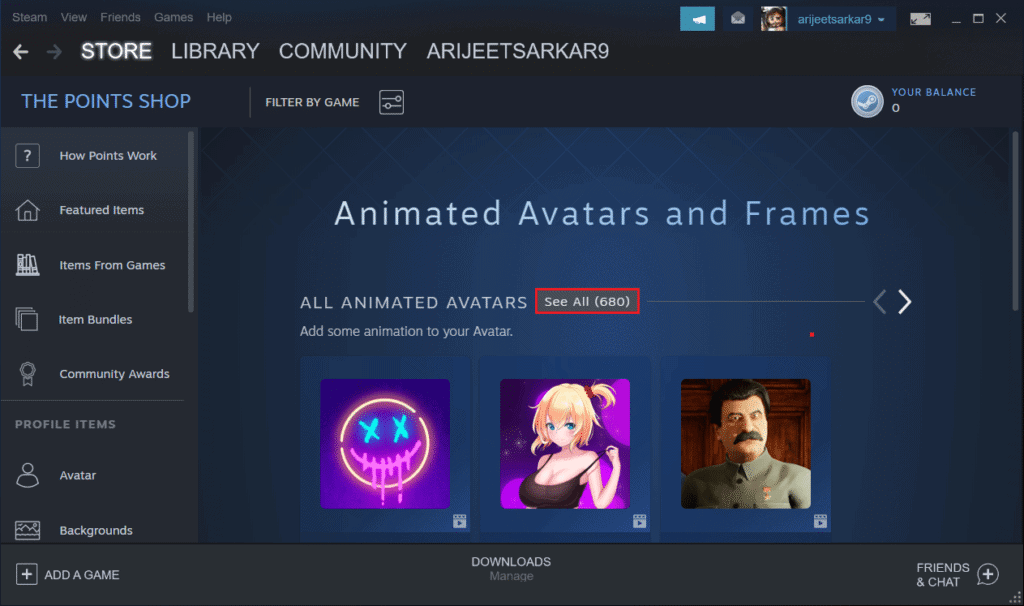Open Item Bundles stacked cards icon
The height and width of the screenshot is (606, 1024).
pos(27,319)
